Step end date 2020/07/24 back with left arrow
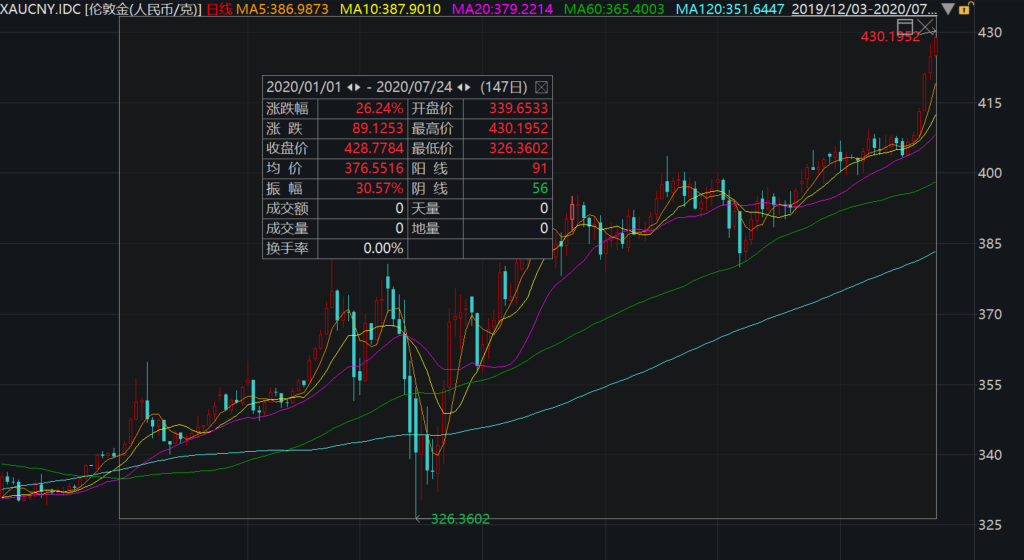1024x560 pixels. pyautogui.click(x=460, y=87)
